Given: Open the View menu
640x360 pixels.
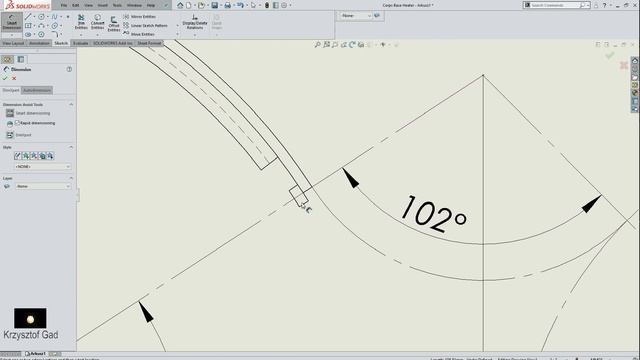Looking at the screenshot, I should click(x=89, y=5).
